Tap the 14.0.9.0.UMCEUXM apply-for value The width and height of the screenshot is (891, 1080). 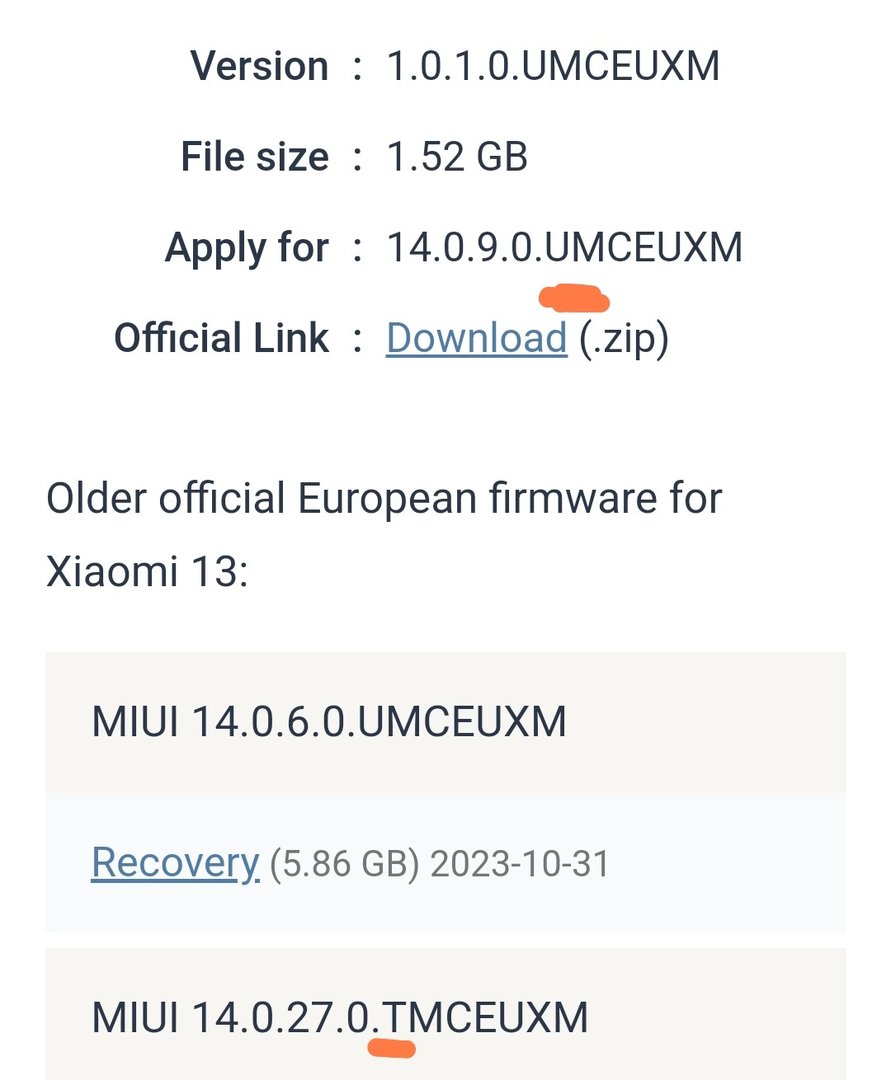pos(564,247)
